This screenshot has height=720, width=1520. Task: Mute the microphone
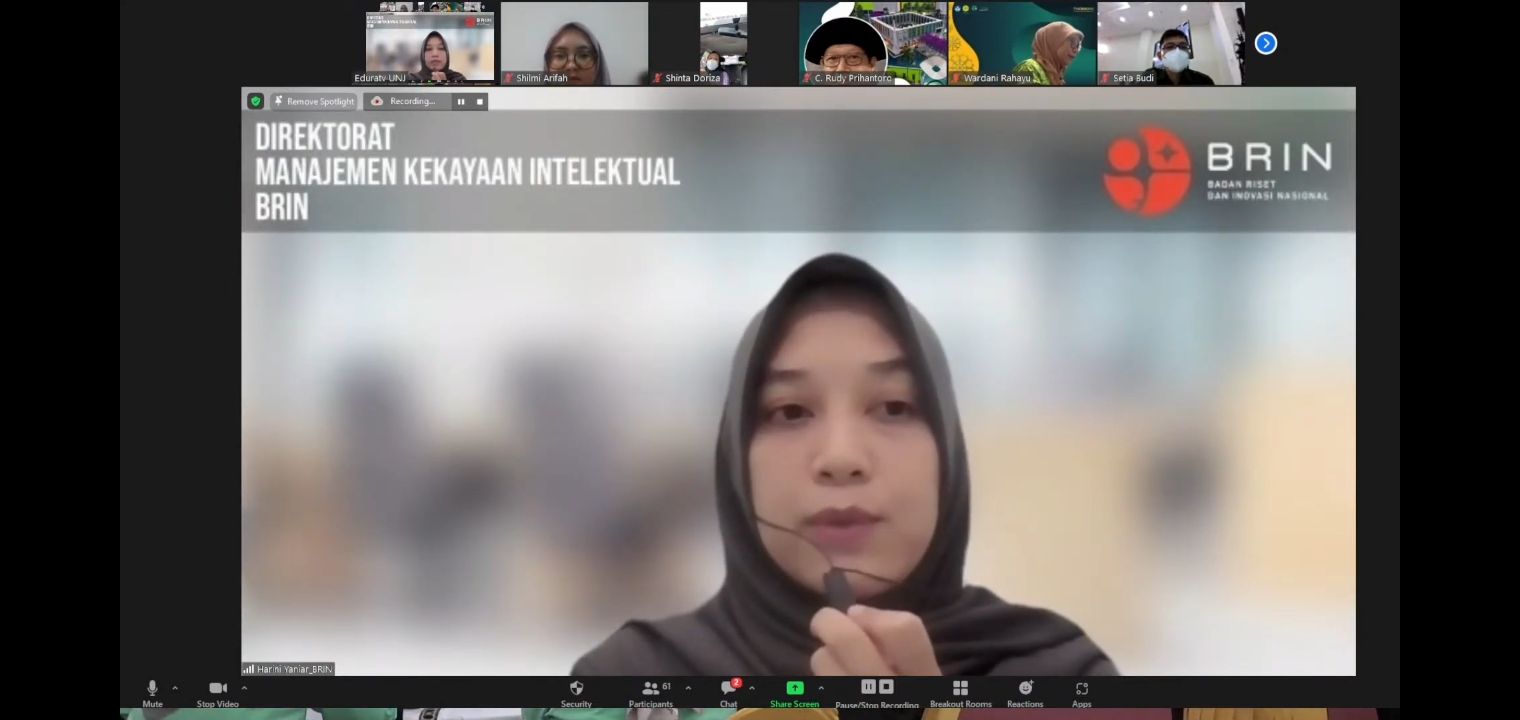(152, 689)
